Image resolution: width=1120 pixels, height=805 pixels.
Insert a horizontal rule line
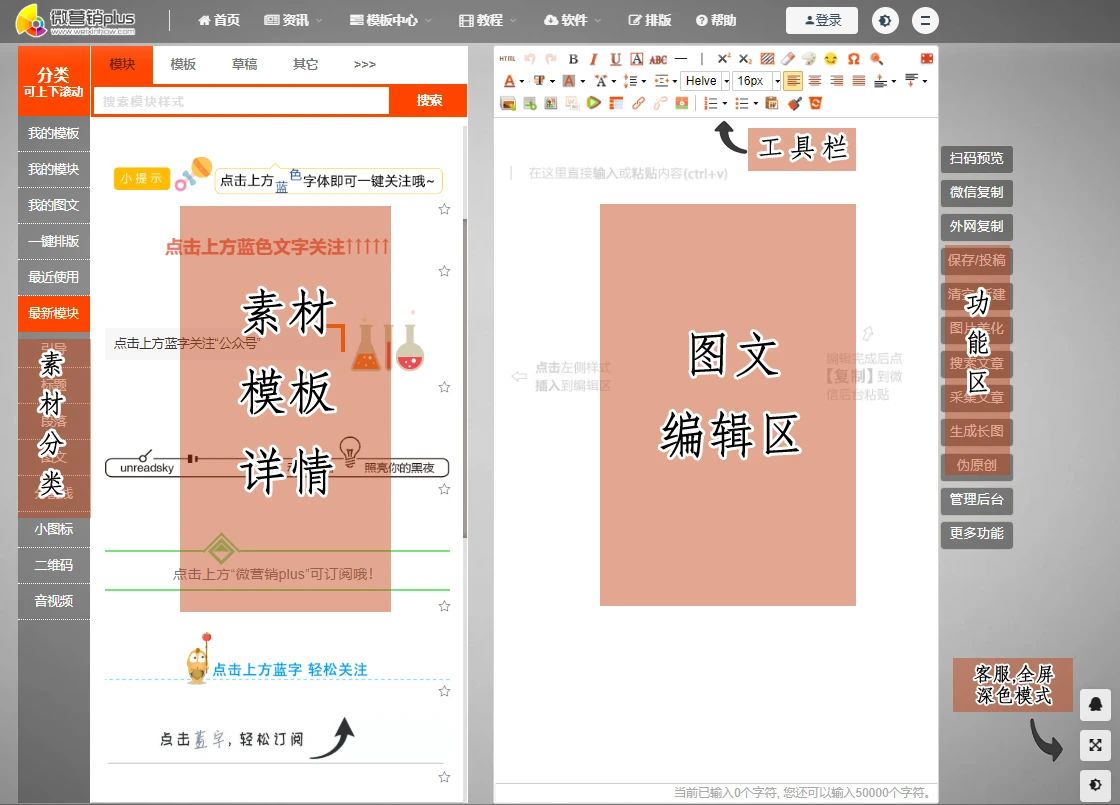(x=681, y=59)
